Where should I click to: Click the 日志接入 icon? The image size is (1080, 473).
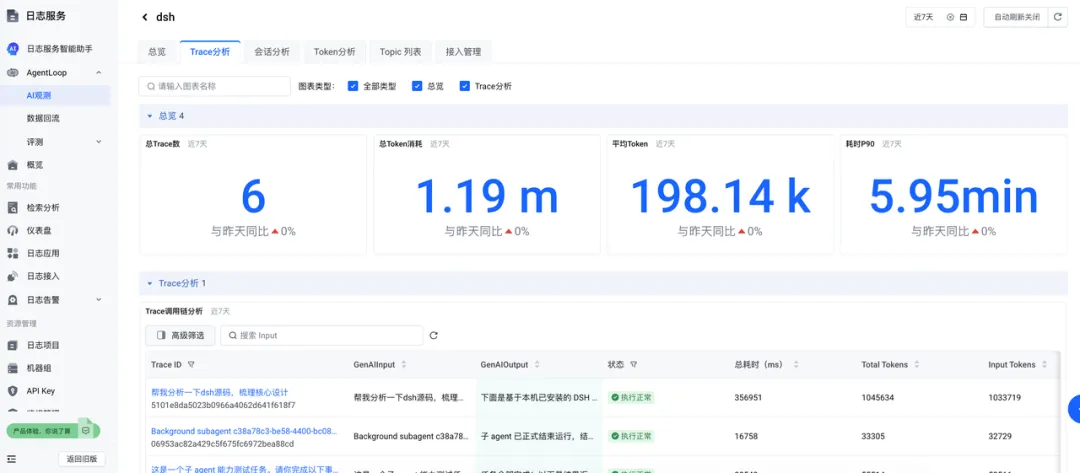[12, 276]
